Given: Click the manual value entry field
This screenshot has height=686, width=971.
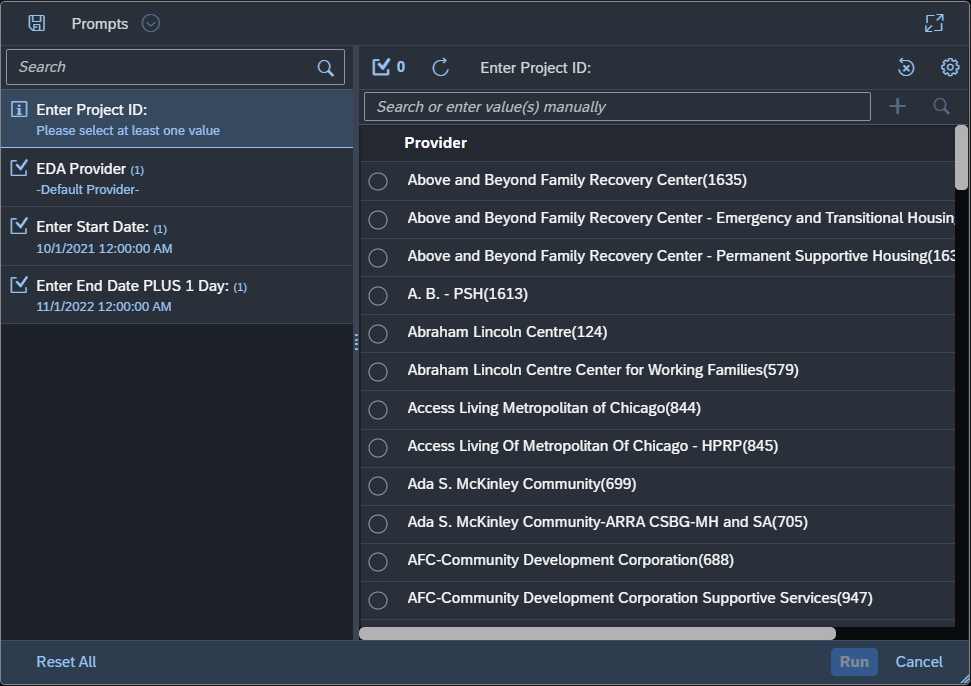Looking at the screenshot, I should [617, 107].
